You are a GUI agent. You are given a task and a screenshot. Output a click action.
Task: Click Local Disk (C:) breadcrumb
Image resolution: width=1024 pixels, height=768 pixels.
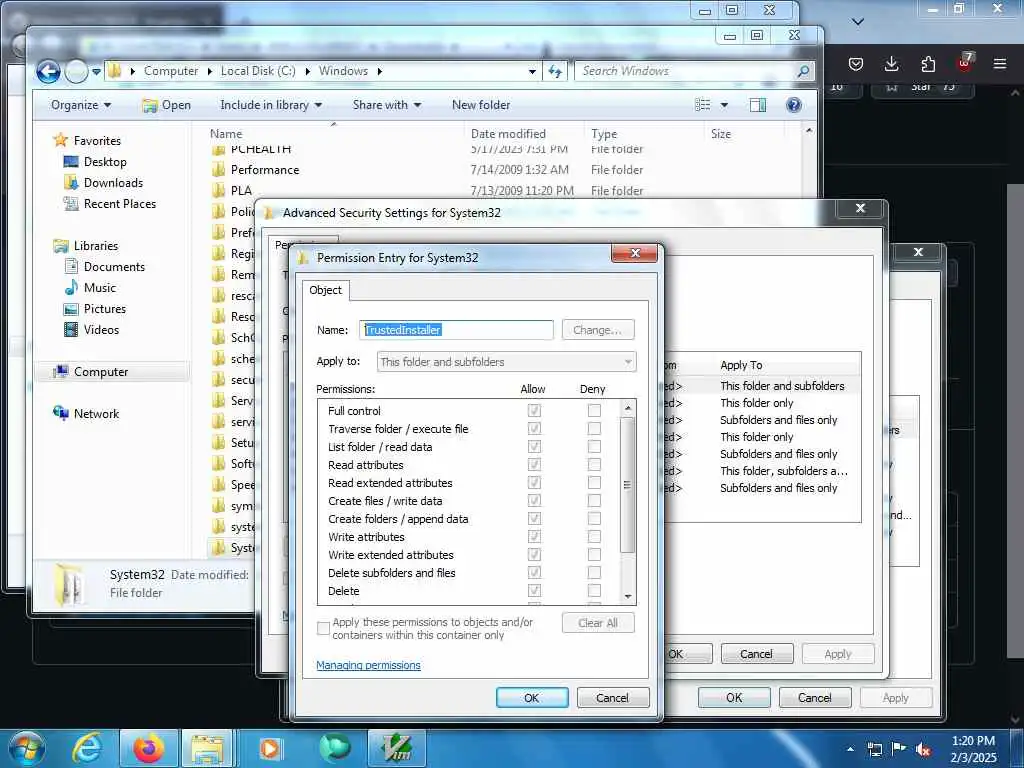[x=258, y=71]
